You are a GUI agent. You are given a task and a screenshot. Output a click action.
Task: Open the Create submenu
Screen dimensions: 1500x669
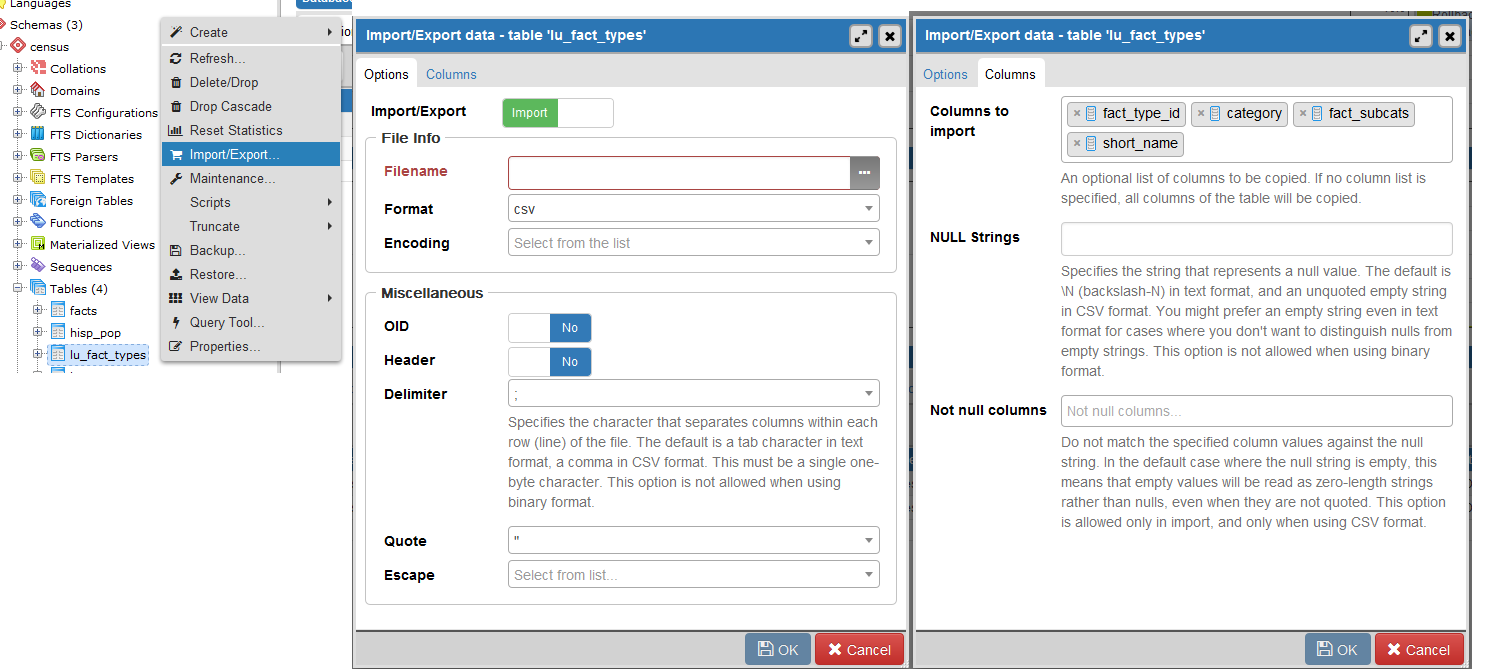pos(251,32)
